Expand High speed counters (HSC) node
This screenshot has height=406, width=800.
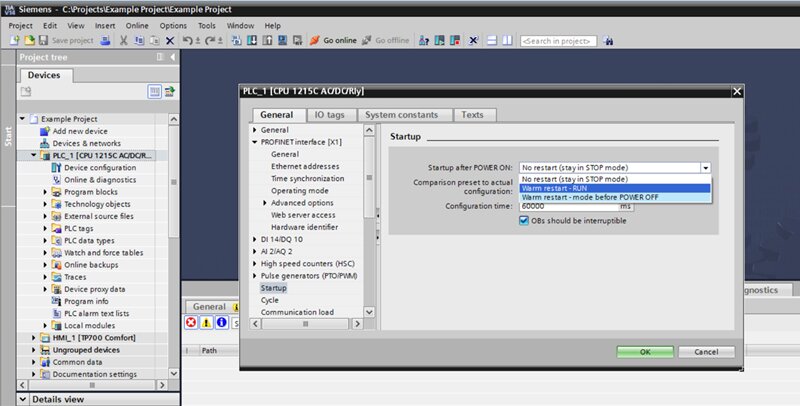point(255,264)
